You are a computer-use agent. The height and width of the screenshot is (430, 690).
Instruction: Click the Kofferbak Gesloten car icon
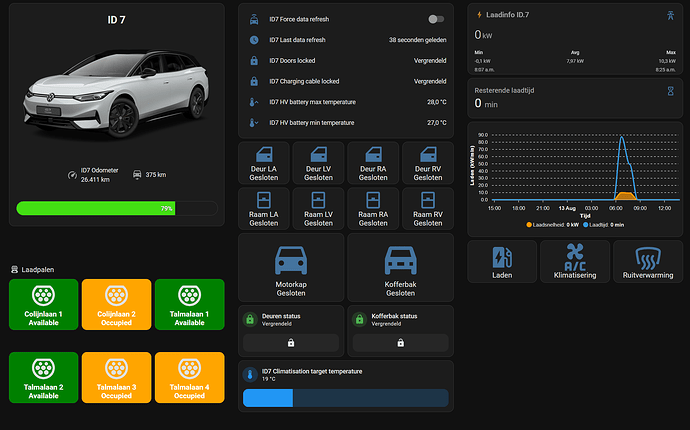tap(400, 261)
